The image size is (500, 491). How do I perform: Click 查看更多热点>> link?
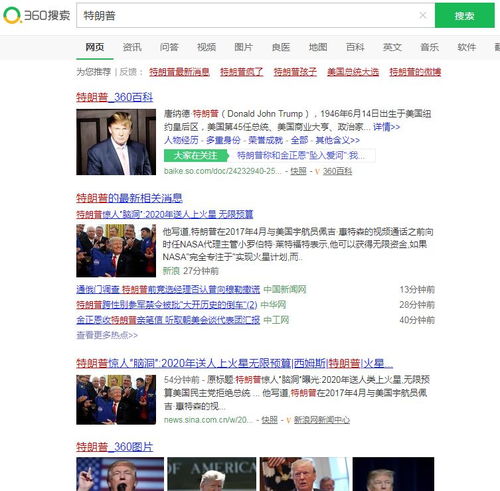107,335
